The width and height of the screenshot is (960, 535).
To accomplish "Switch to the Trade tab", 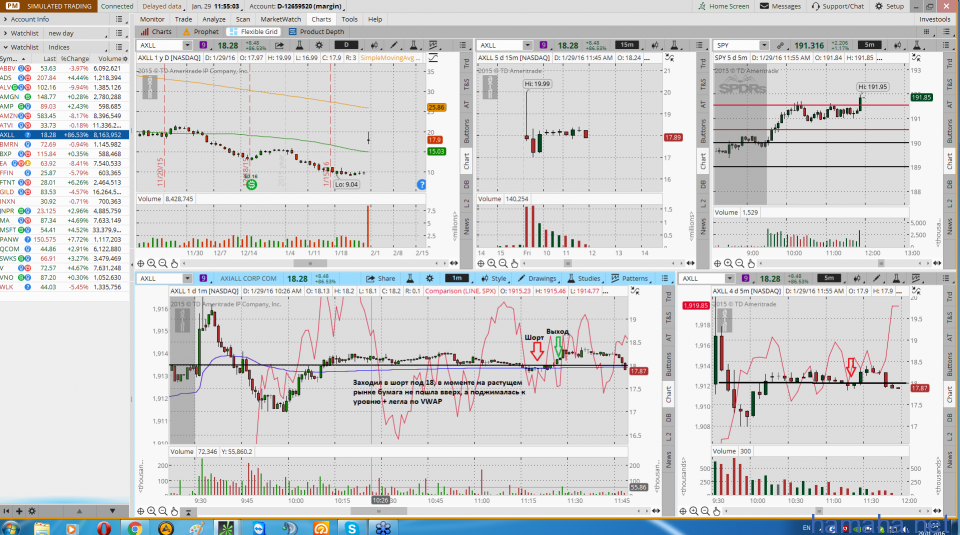I will tap(183, 20).
